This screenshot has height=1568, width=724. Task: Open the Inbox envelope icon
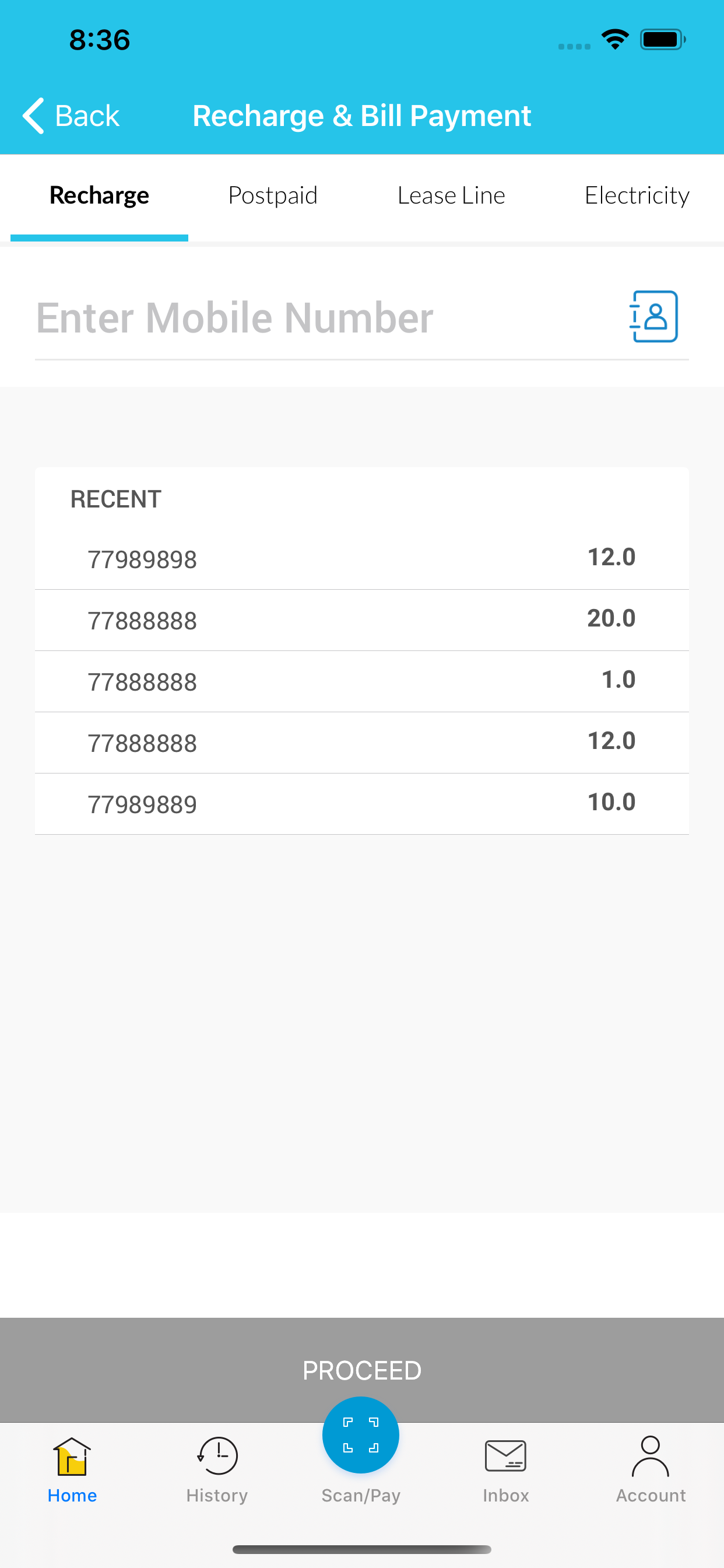[505, 1456]
